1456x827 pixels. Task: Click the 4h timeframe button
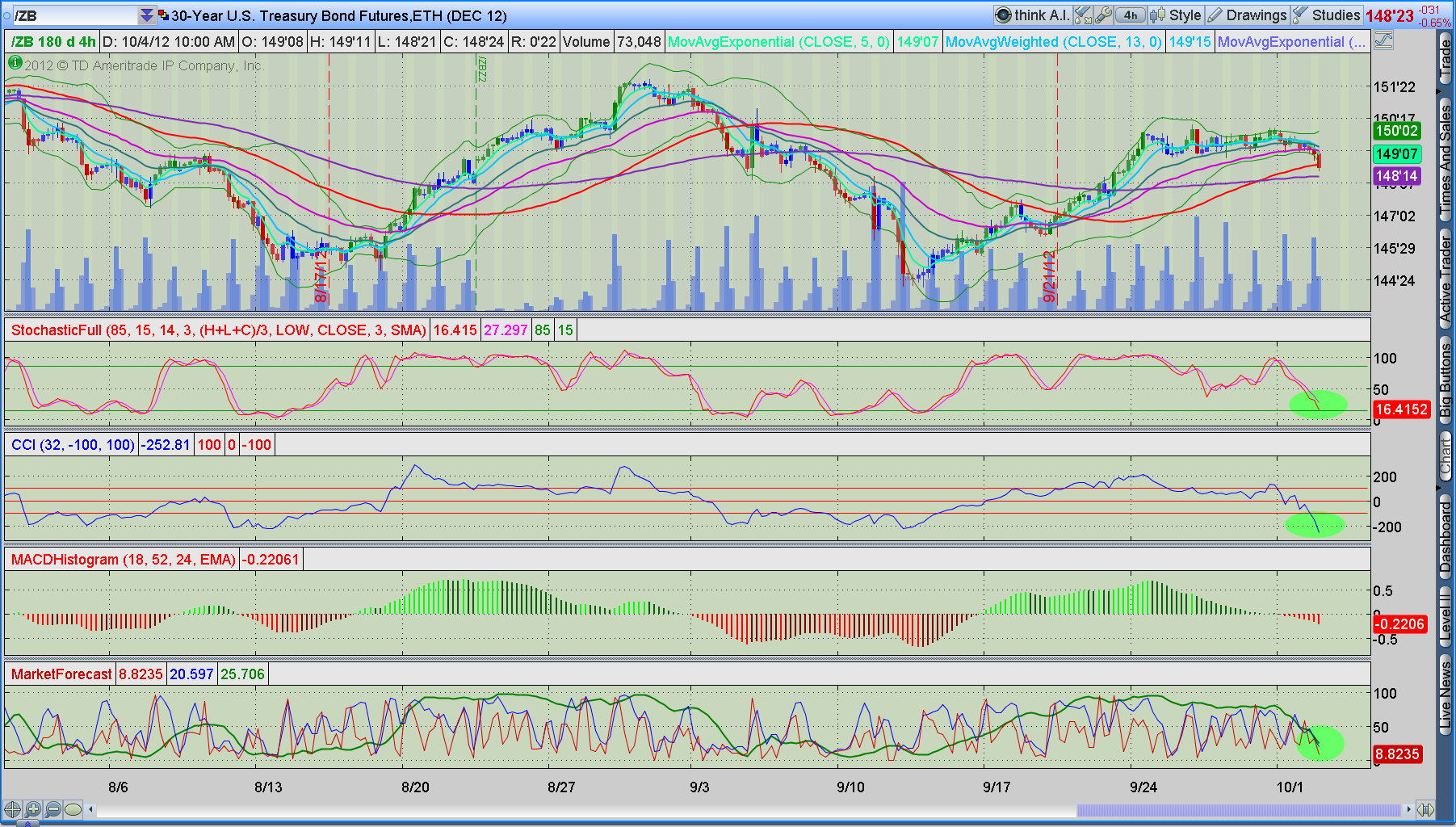pos(1131,15)
